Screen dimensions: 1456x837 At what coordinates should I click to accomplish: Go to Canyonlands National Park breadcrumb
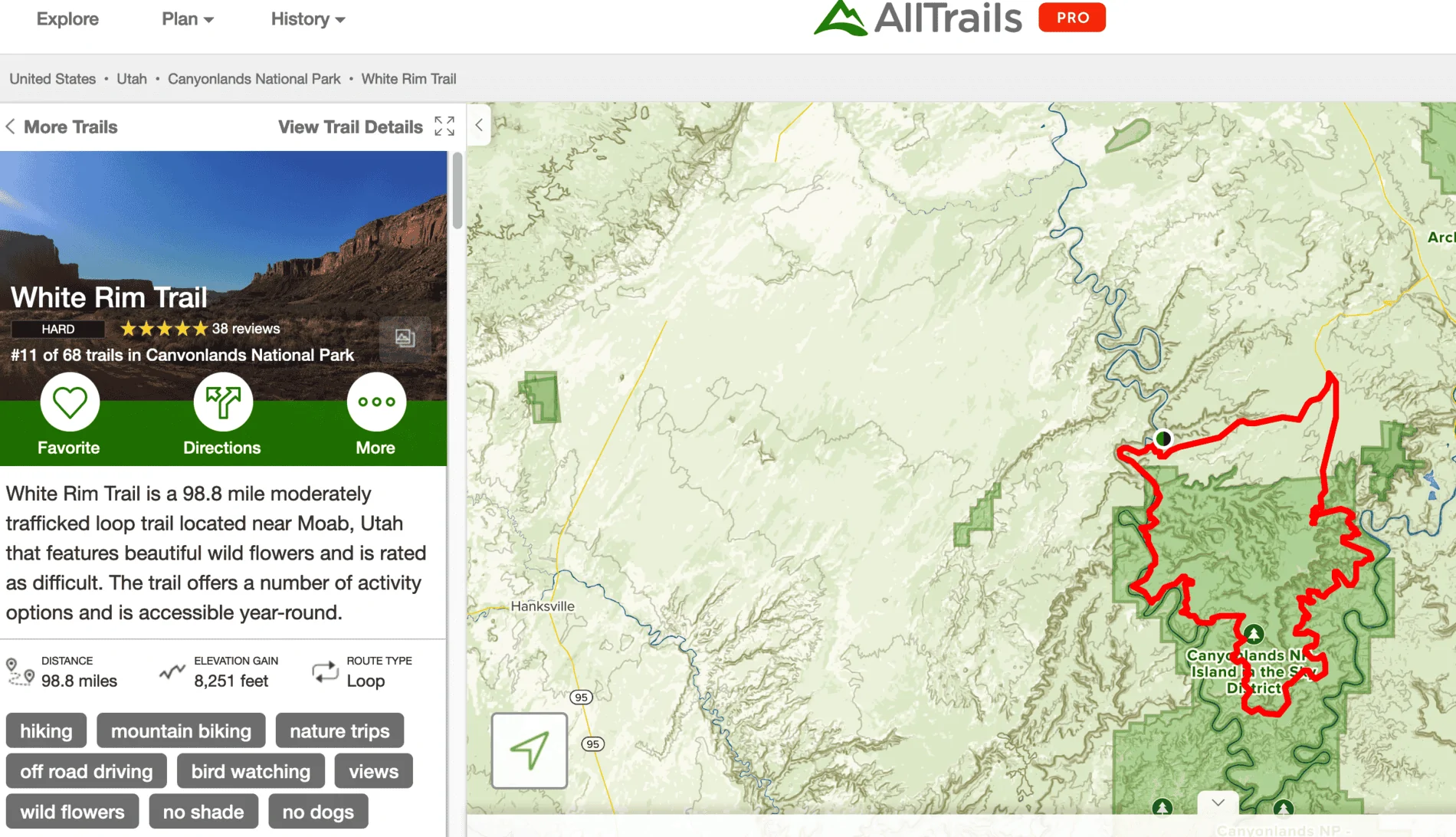(254, 79)
